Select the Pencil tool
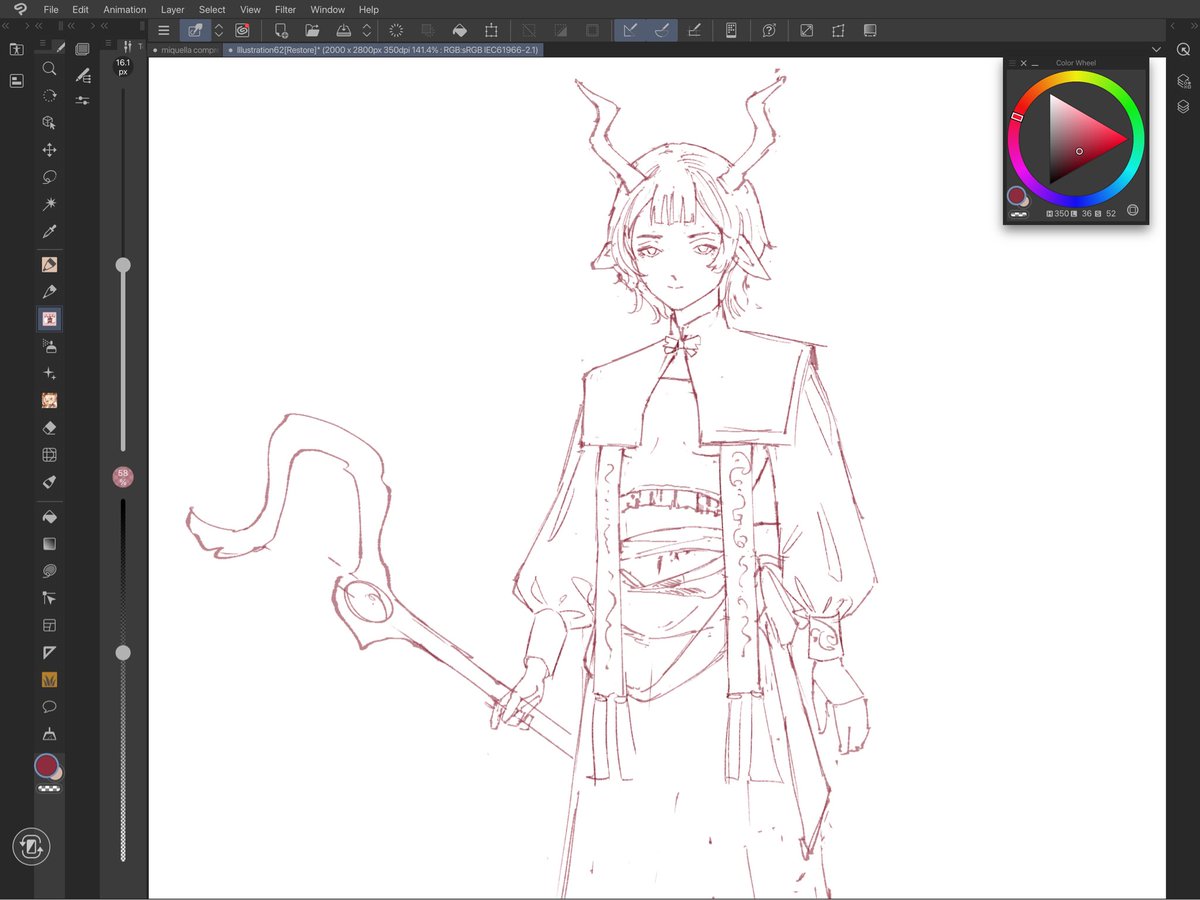This screenshot has height=900, width=1200. click(x=49, y=292)
